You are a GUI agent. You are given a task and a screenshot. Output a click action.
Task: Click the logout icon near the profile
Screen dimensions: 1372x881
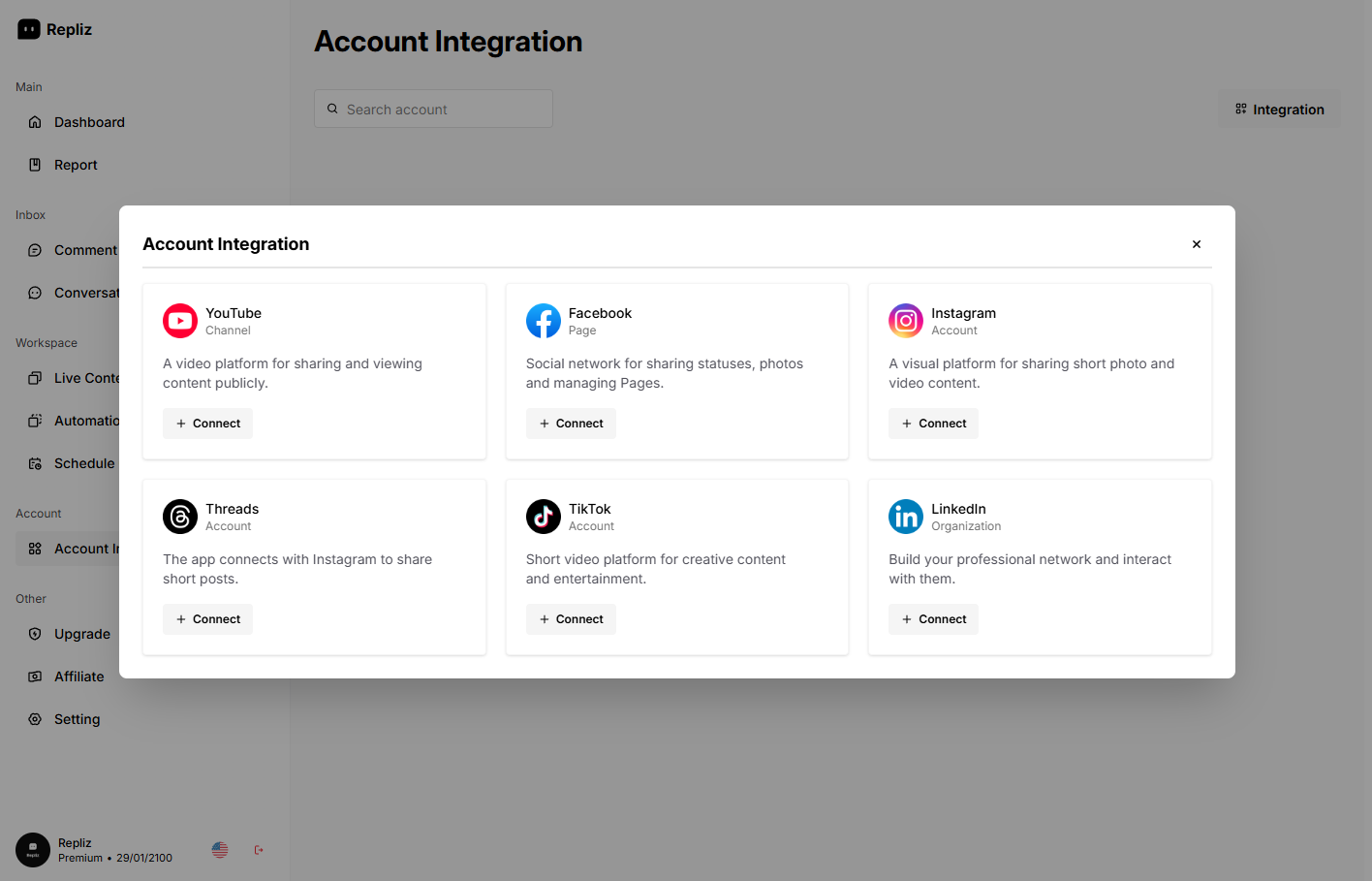(x=259, y=849)
